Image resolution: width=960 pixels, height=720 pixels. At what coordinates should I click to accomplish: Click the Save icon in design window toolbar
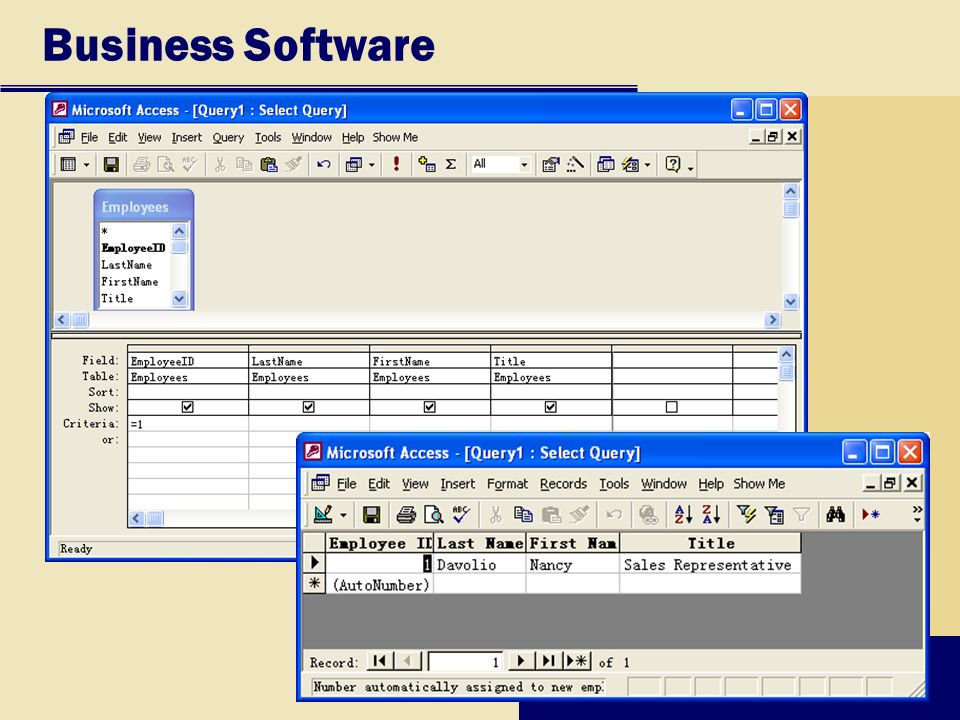[x=111, y=164]
